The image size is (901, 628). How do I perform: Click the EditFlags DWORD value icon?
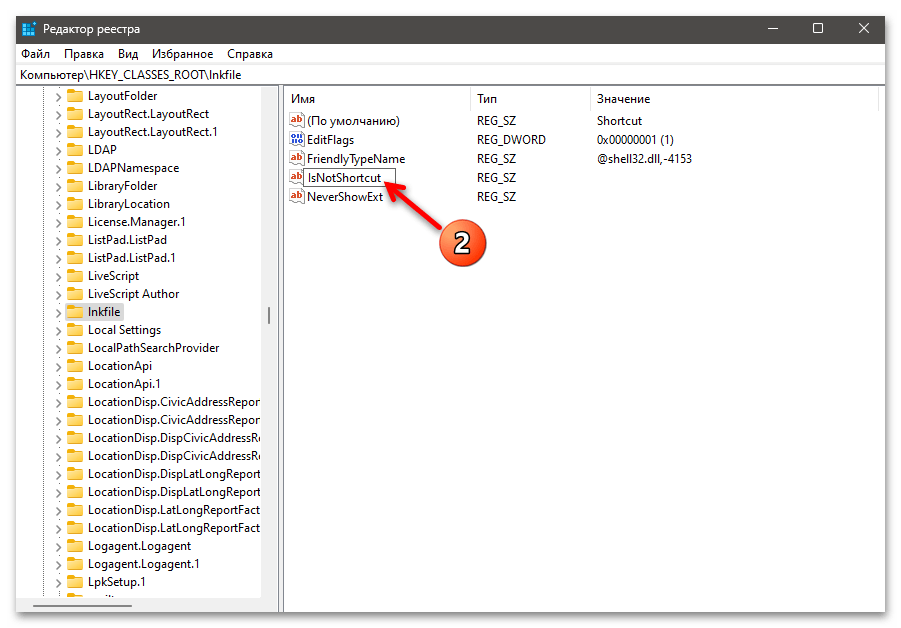tap(296, 140)
